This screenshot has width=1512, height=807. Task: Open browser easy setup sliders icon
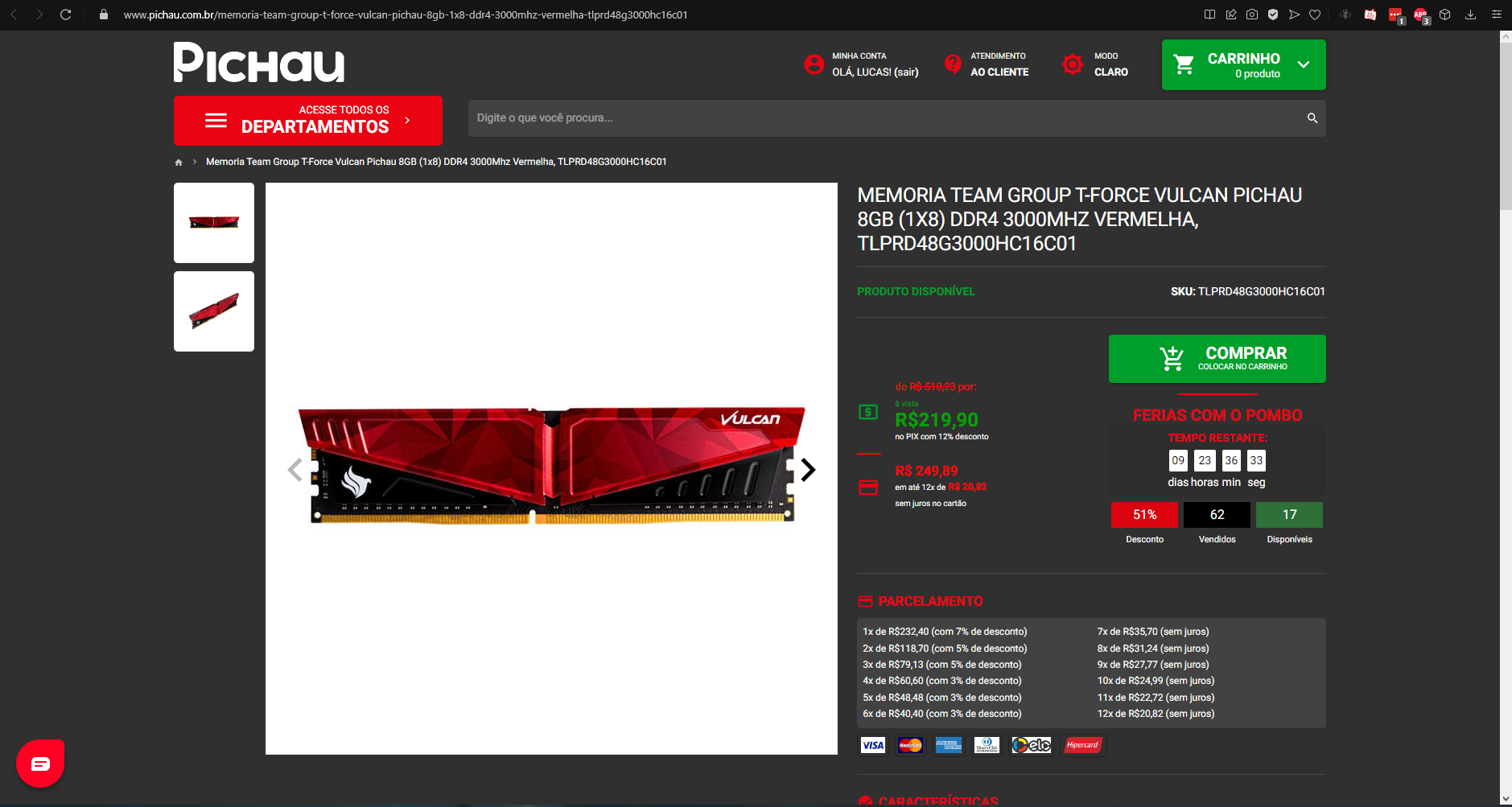(x=1496, y=14)
